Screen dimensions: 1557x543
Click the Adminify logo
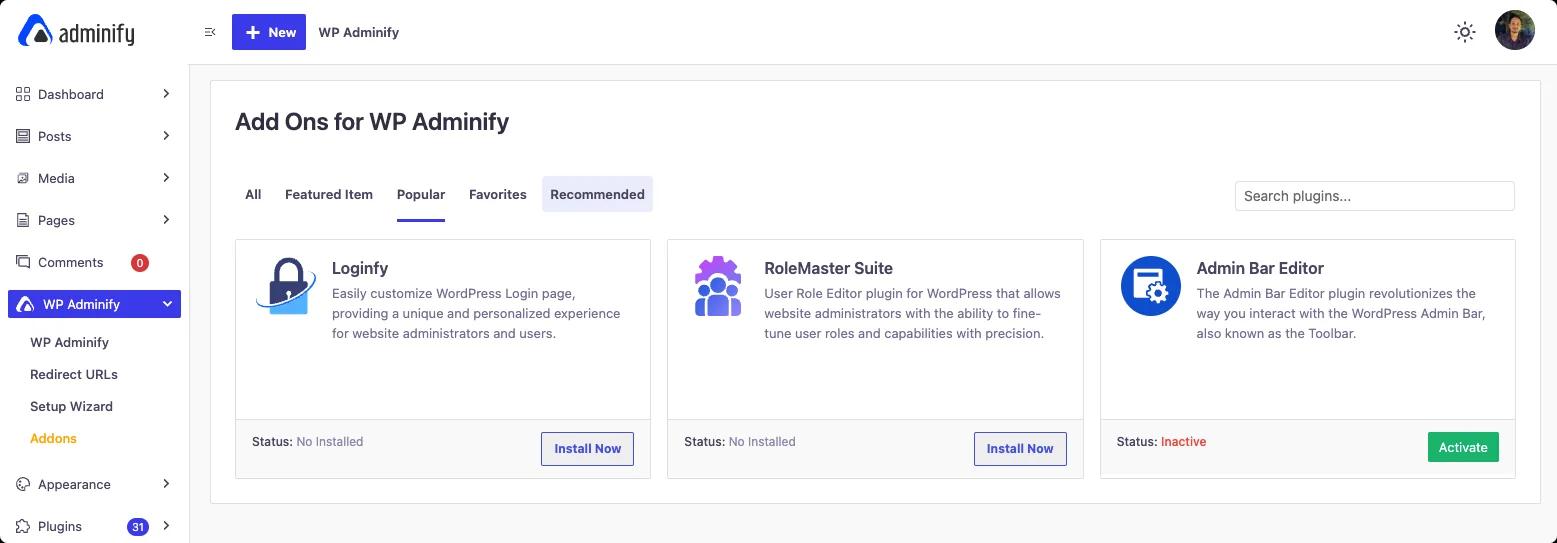tap(76, 32)
